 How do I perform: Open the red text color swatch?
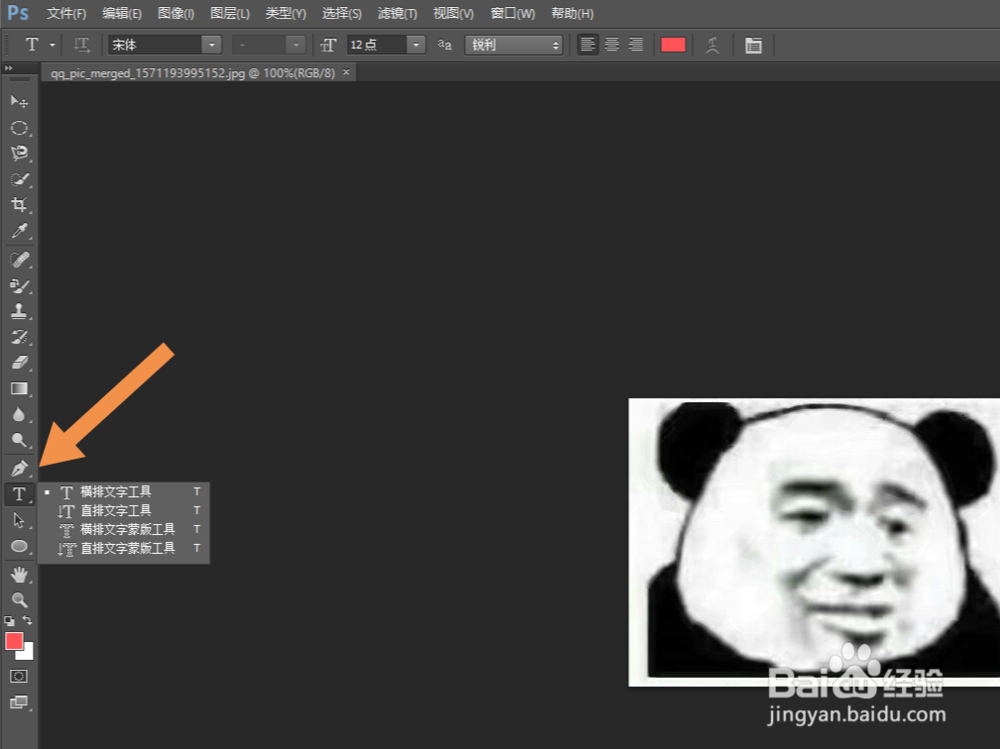click(x=673, y=45)
